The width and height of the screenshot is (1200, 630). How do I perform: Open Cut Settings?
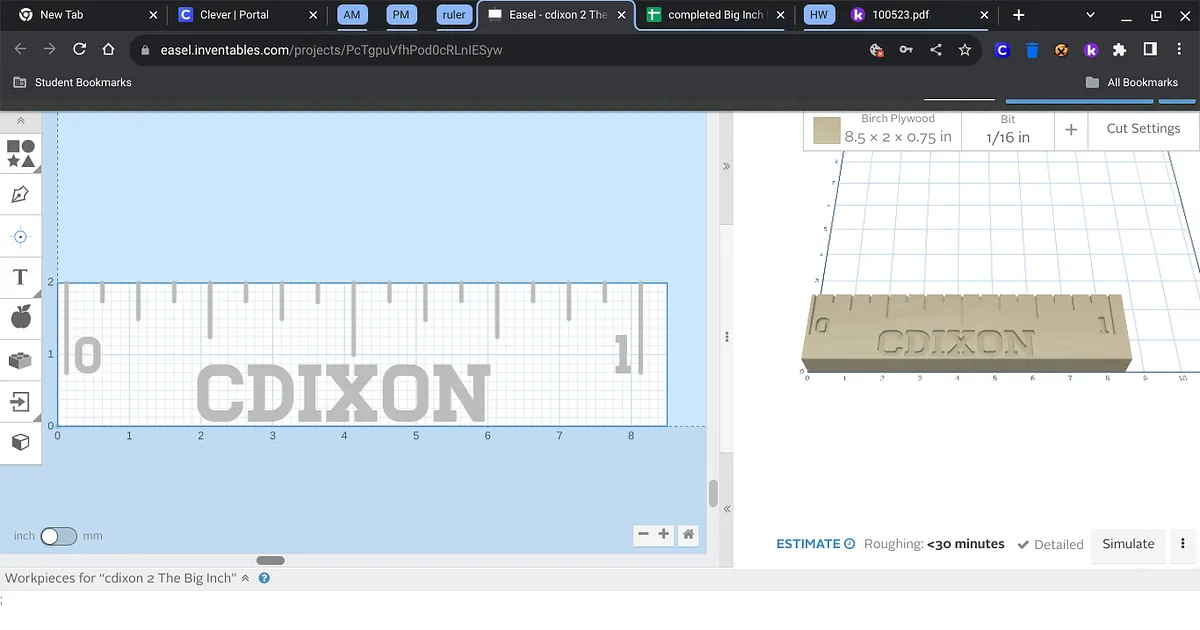coord(1143,129)
